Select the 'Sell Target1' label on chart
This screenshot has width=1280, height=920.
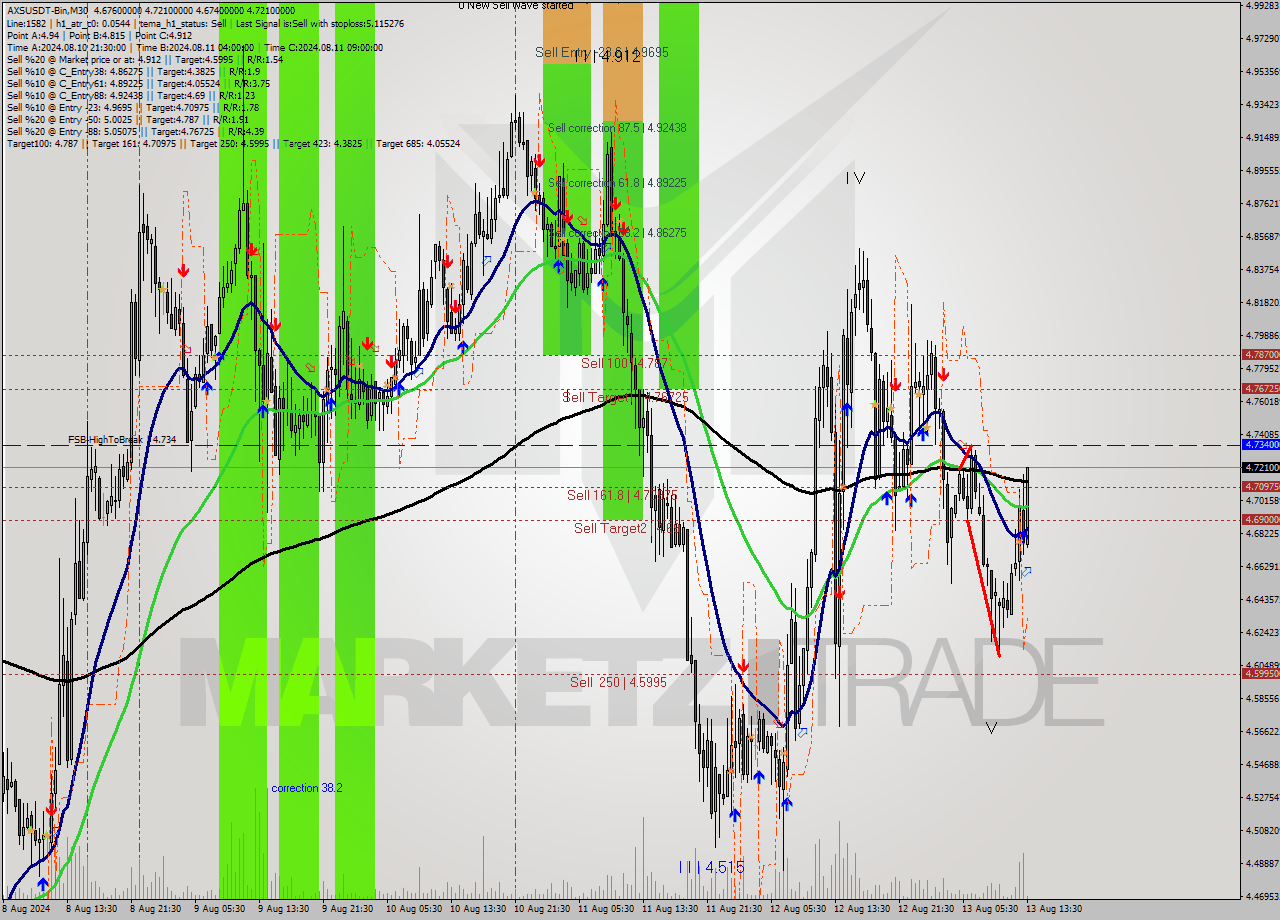tap(625, 397)
